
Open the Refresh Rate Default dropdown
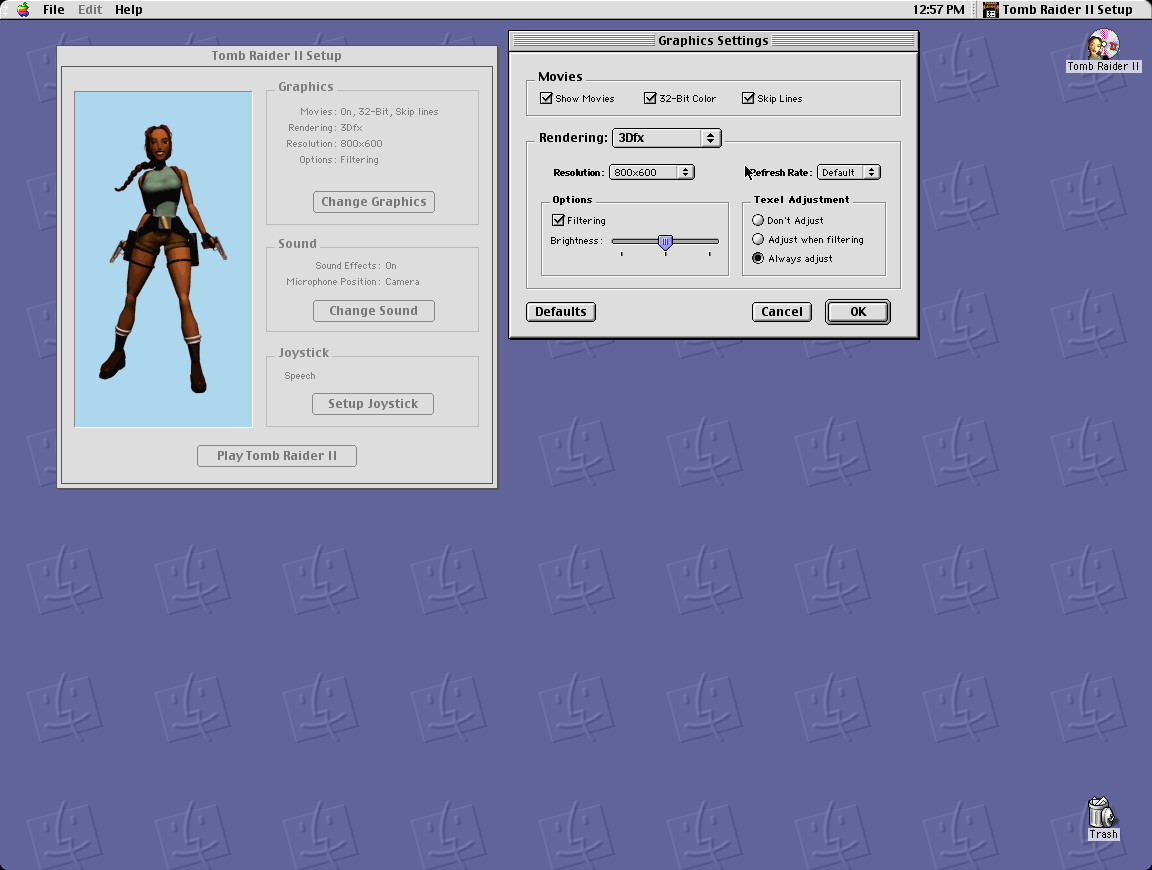pyautogui.click(x=849, y=172)
